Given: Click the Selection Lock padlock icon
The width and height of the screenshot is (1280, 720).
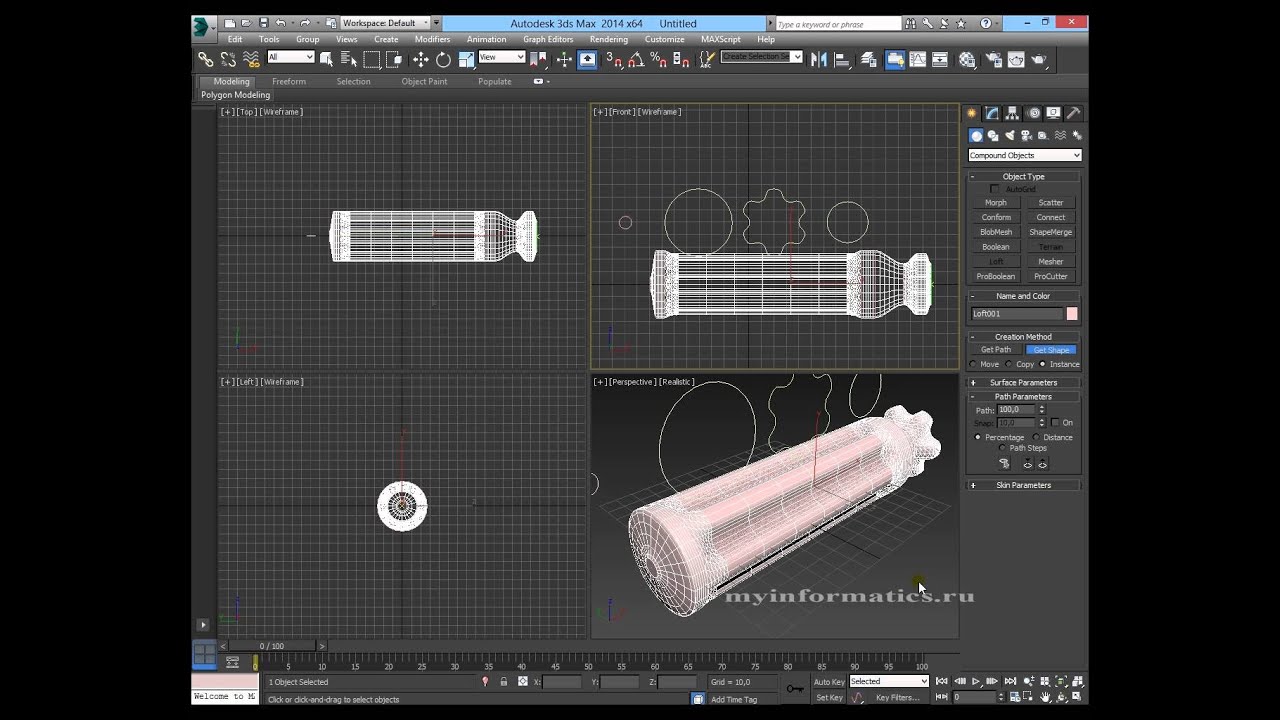Looking at the screenshot, I should [x=504, y=682].
